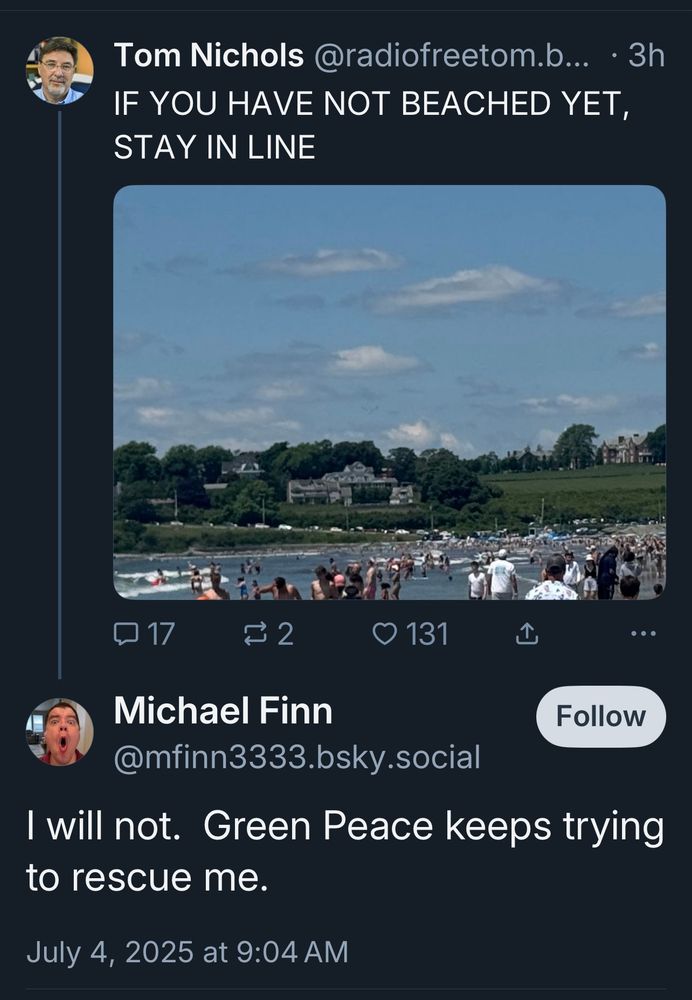
Task: Follow Michael Finn
Action: 600,717
